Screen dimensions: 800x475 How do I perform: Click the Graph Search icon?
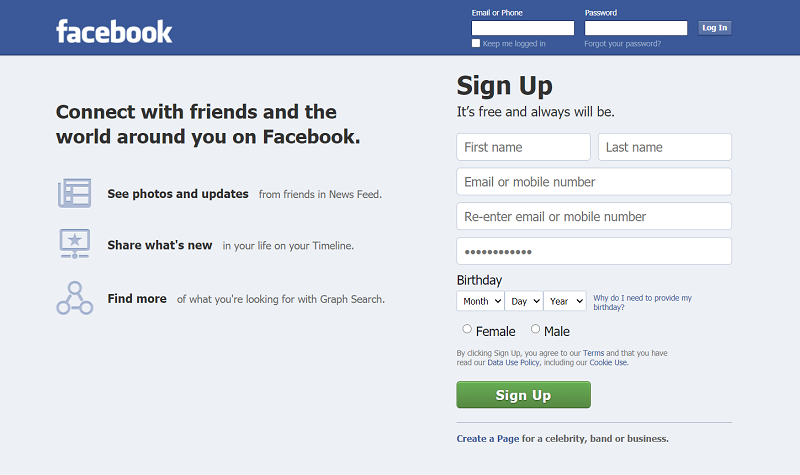coord(74,298)
